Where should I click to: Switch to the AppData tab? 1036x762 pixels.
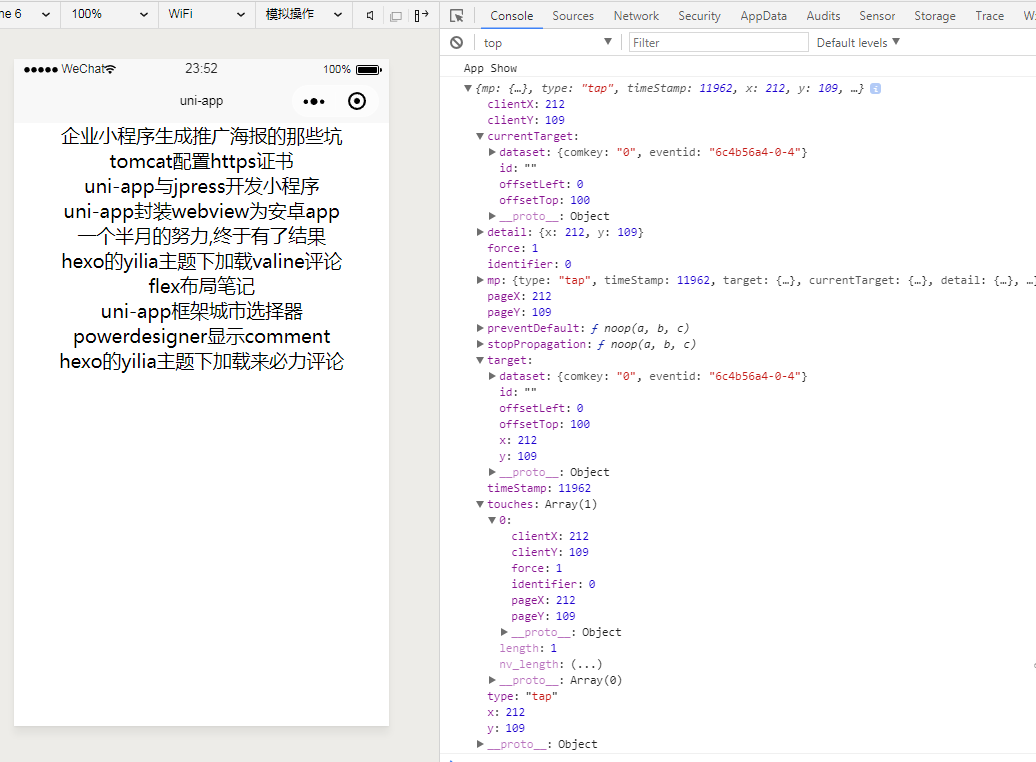[x=763, y=15]
